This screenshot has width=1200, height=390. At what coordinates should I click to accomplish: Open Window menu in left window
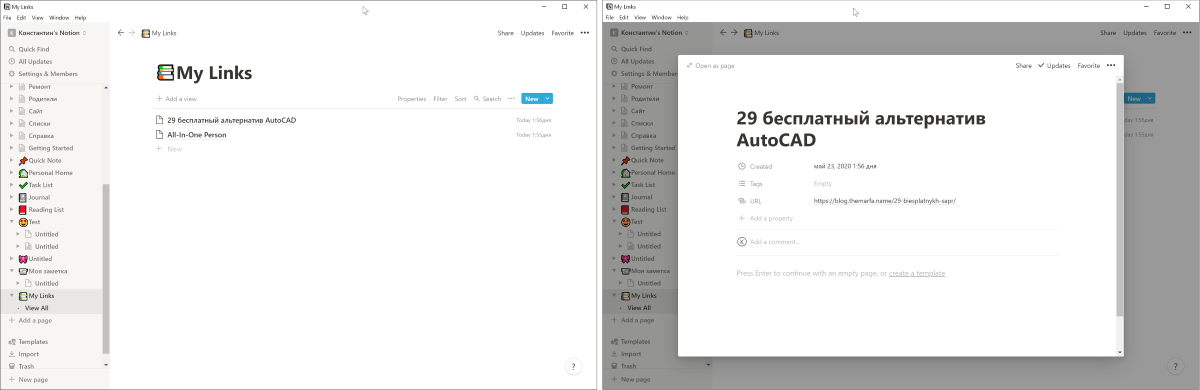coord(59,18)
